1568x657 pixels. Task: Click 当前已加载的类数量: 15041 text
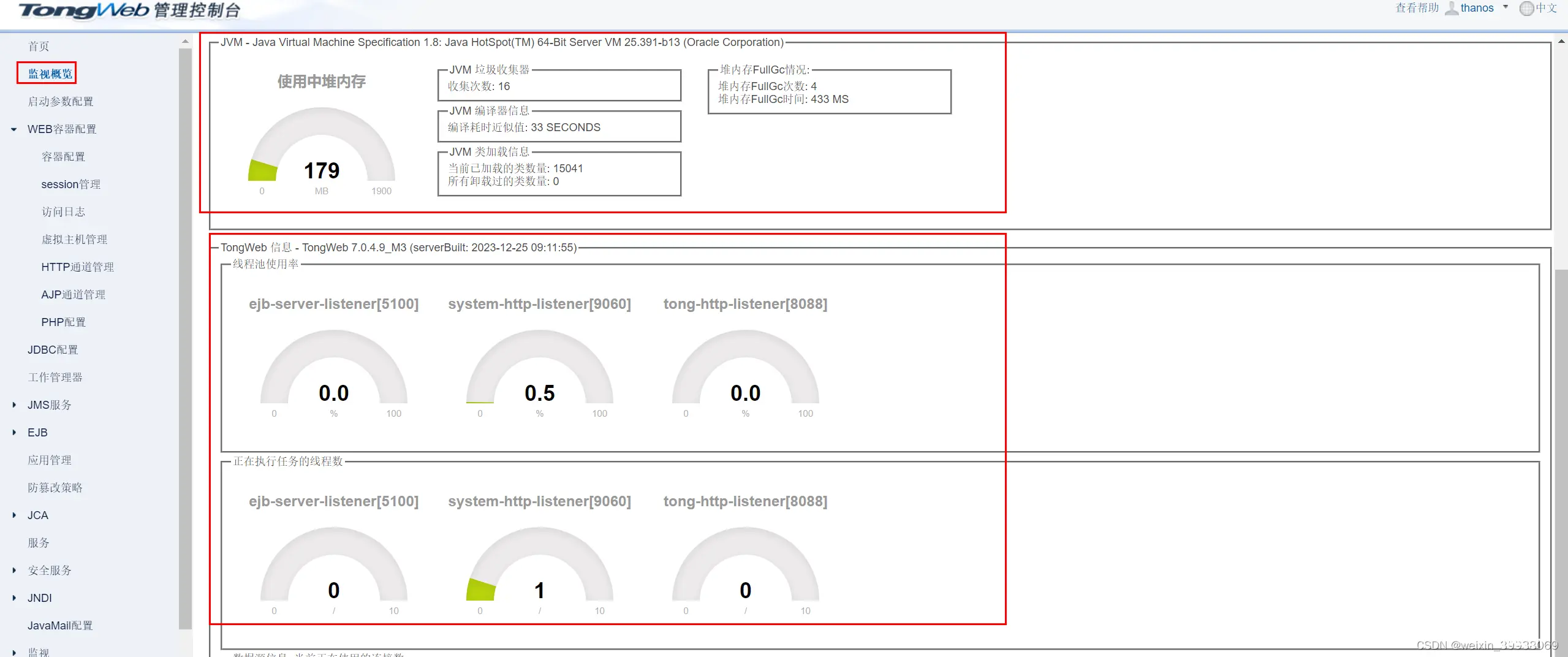click(515, 169)
